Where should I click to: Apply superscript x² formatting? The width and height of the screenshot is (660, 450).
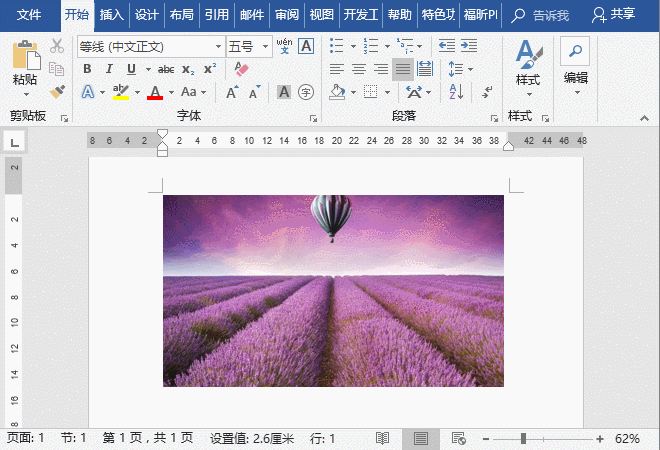tap(210, 69)
